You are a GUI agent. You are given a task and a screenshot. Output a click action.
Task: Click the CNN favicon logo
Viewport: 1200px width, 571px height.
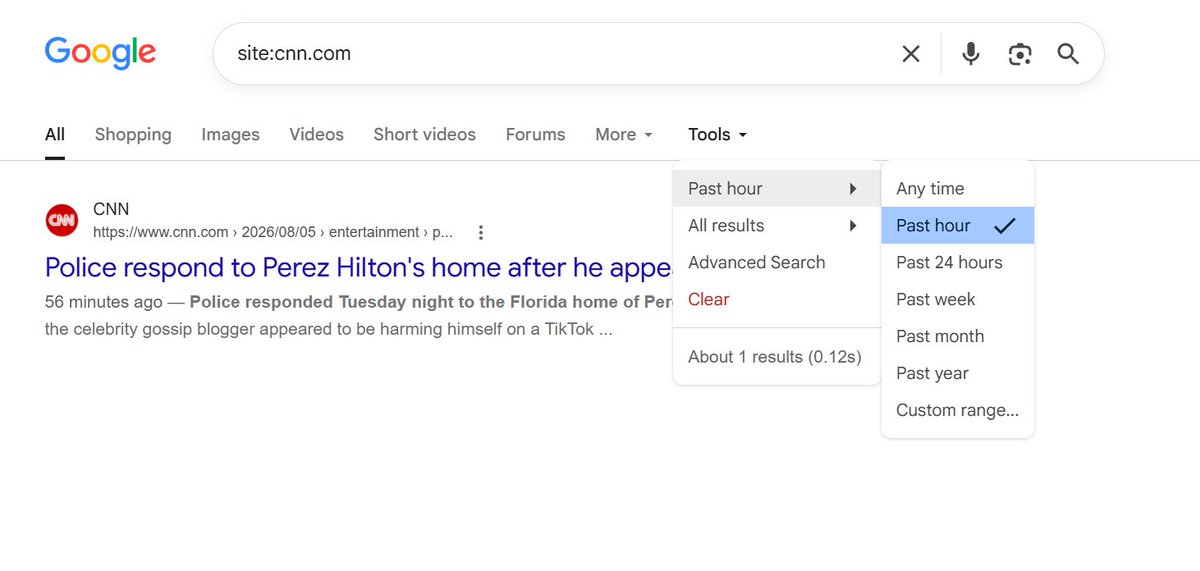coord(62,220)
